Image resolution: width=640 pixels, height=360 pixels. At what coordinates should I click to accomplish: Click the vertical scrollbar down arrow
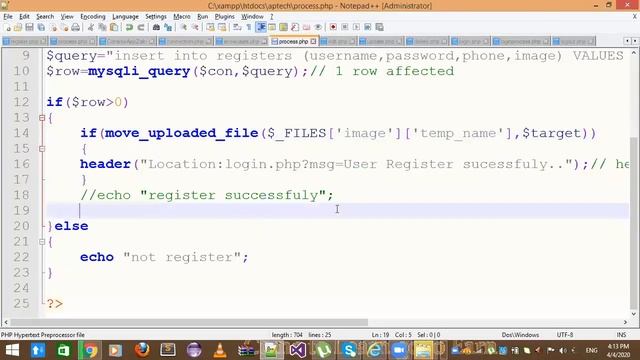coord(633,314)
